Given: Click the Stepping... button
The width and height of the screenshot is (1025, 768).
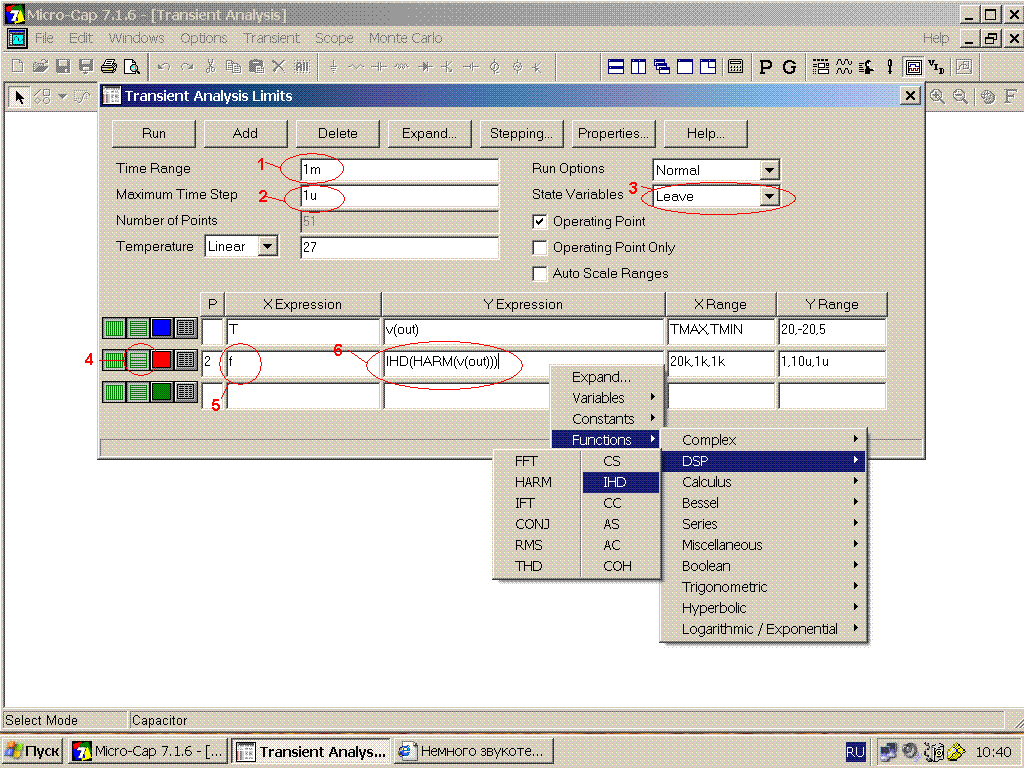Looking at the screenshot, I should [521, 133].
